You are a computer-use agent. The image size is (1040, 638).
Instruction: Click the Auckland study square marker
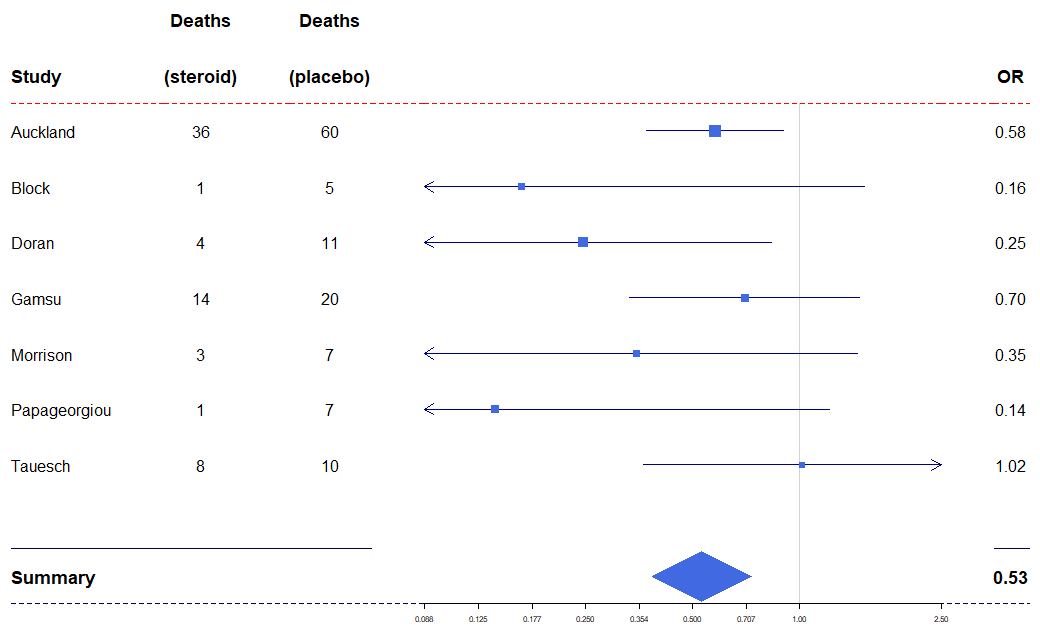[715, 131]
